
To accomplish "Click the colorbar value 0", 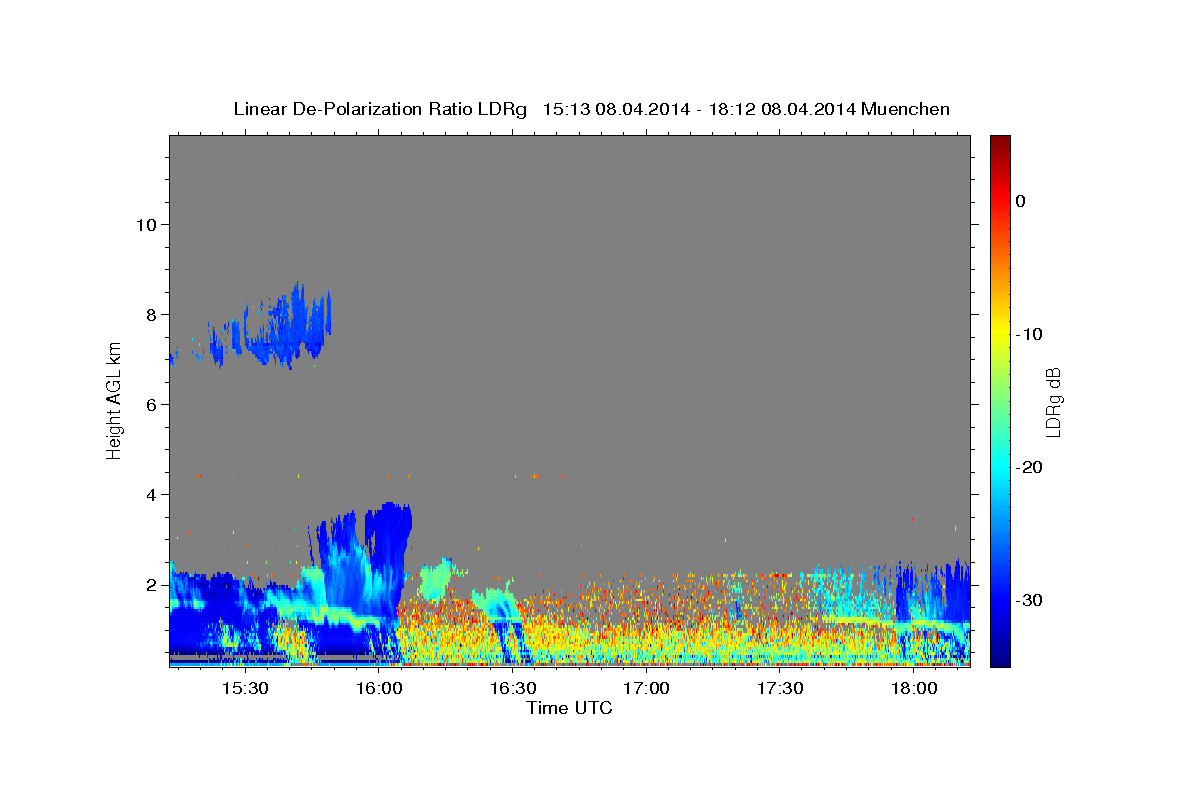I will (1021, 201).
